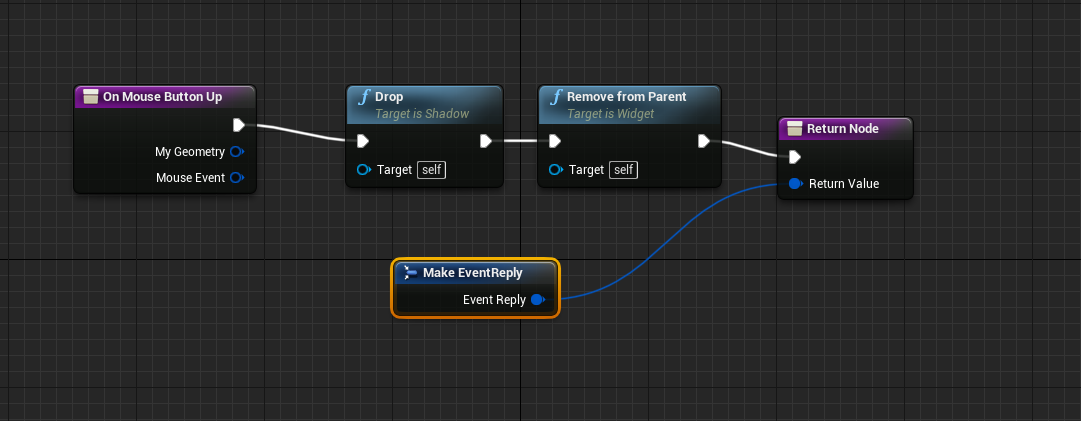Click the Remove from Parent function icon
This screenshot has height=421, width=1081.
pyautogui.click(x=556, y=97)
